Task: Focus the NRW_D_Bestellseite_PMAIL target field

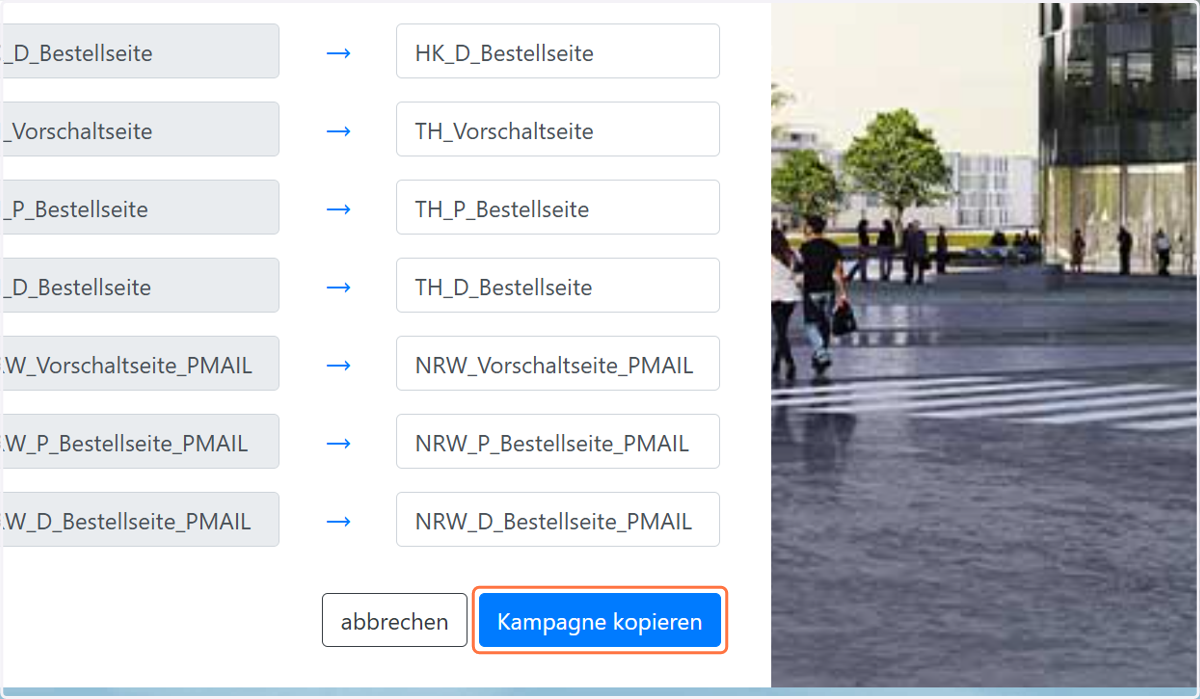Action: tap(558, 520)
